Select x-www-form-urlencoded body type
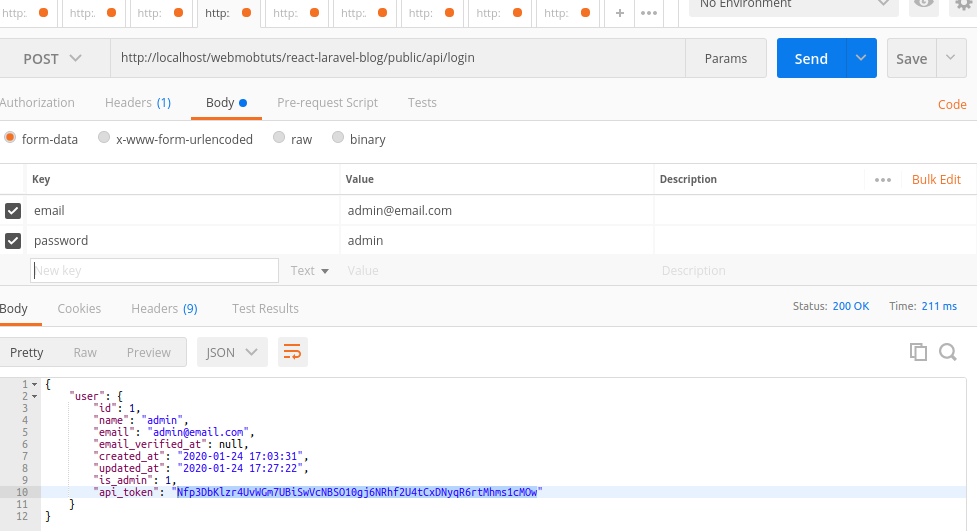The height and width of the screenshot is (531, 977). tap(104, 138)
